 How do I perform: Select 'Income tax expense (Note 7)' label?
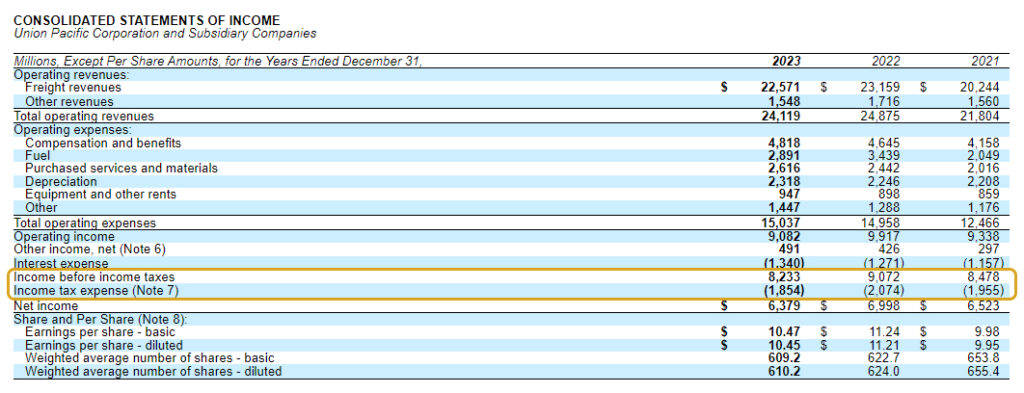pos(96,291)
